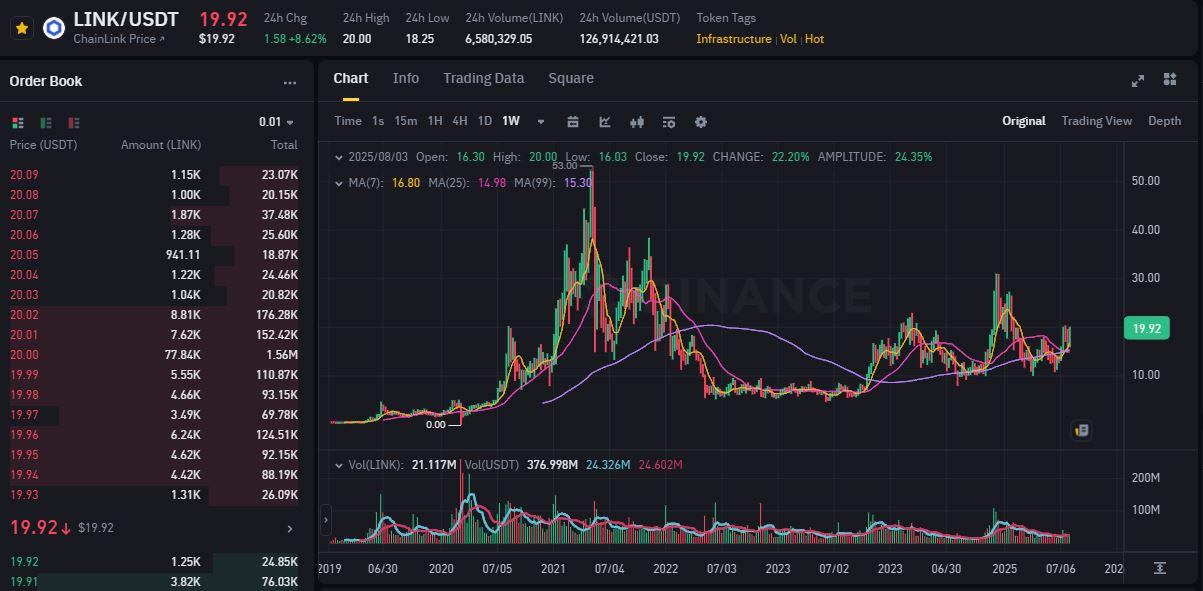Open the calendar date range picker
This screenshot has height=591, width=1203.
(573, 122)
